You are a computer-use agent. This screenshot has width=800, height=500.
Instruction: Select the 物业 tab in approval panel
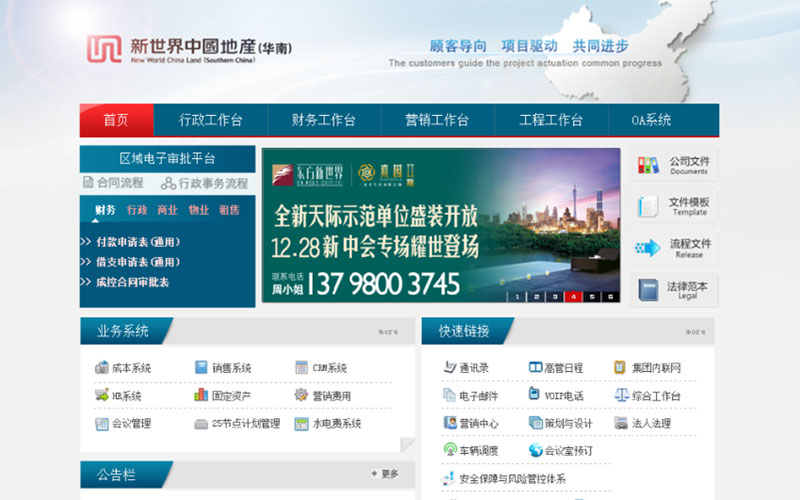click(x=198, y=210)
